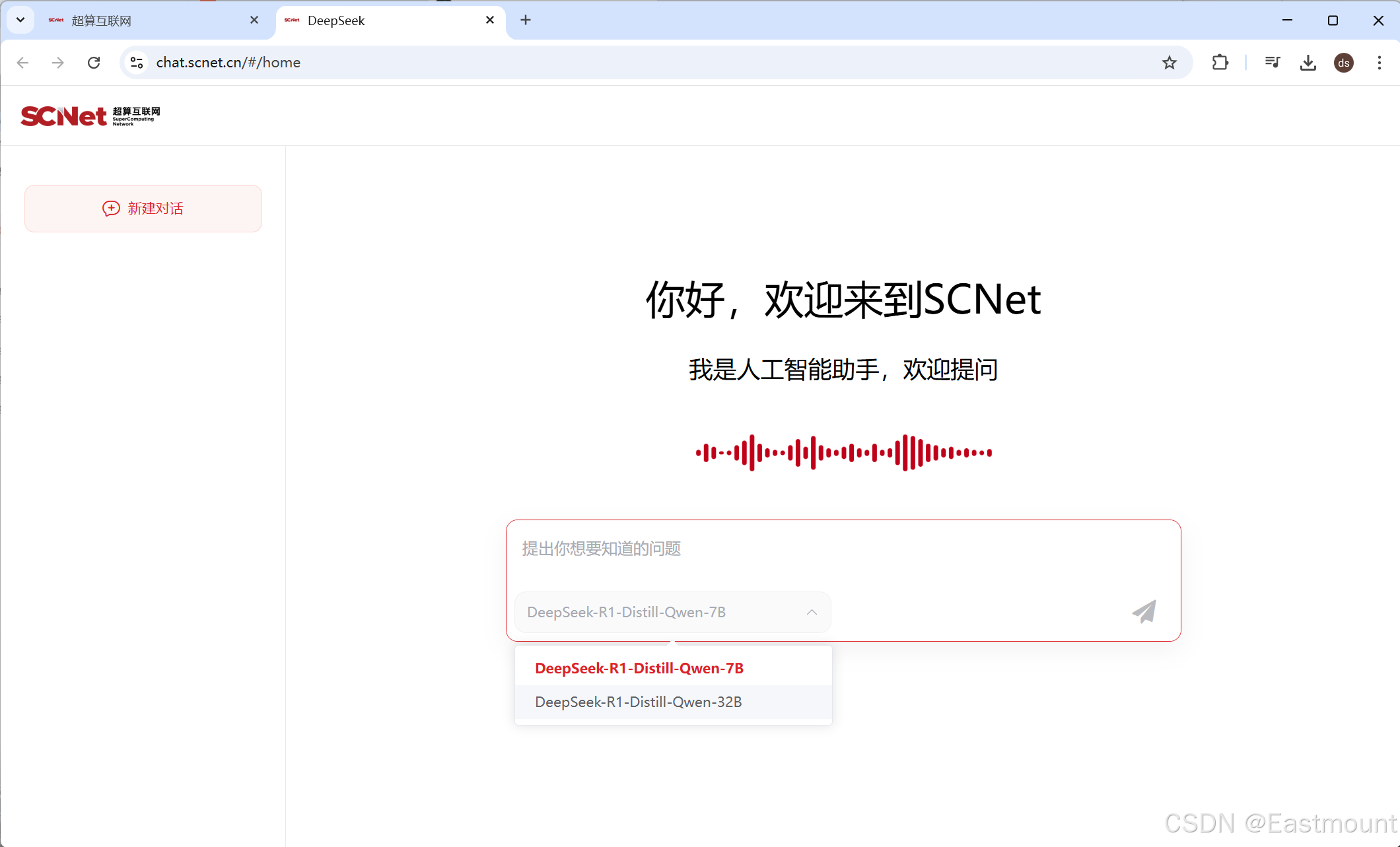Open Chrome downloads icon
1400x847 pixels.
pyautogui.click(x=1308, y=63)
